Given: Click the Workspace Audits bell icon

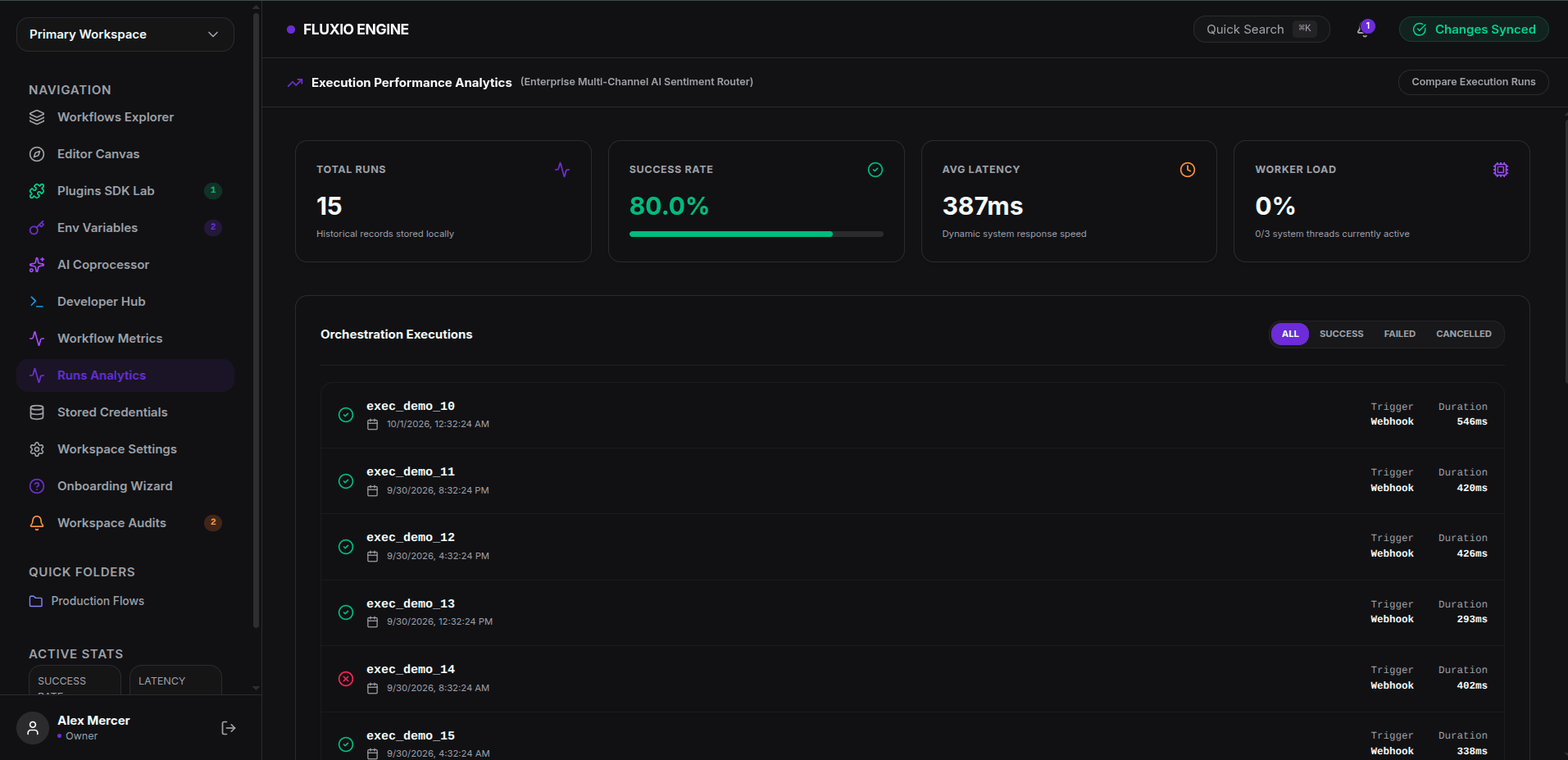Looking at the screenshot, I should pyautogui.click(x=37, y=523).
